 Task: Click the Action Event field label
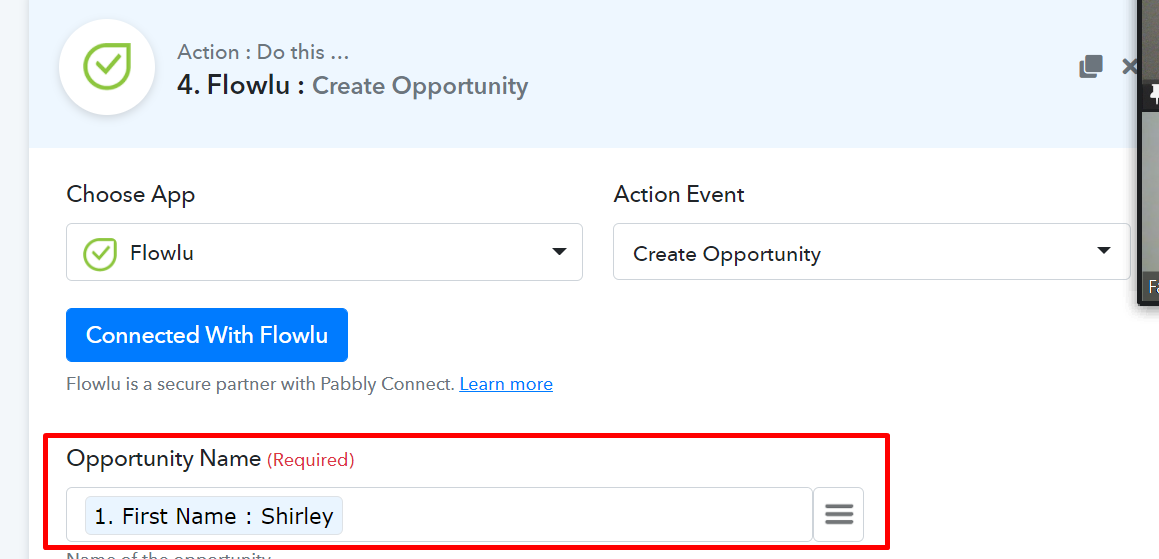pos(679,194)
